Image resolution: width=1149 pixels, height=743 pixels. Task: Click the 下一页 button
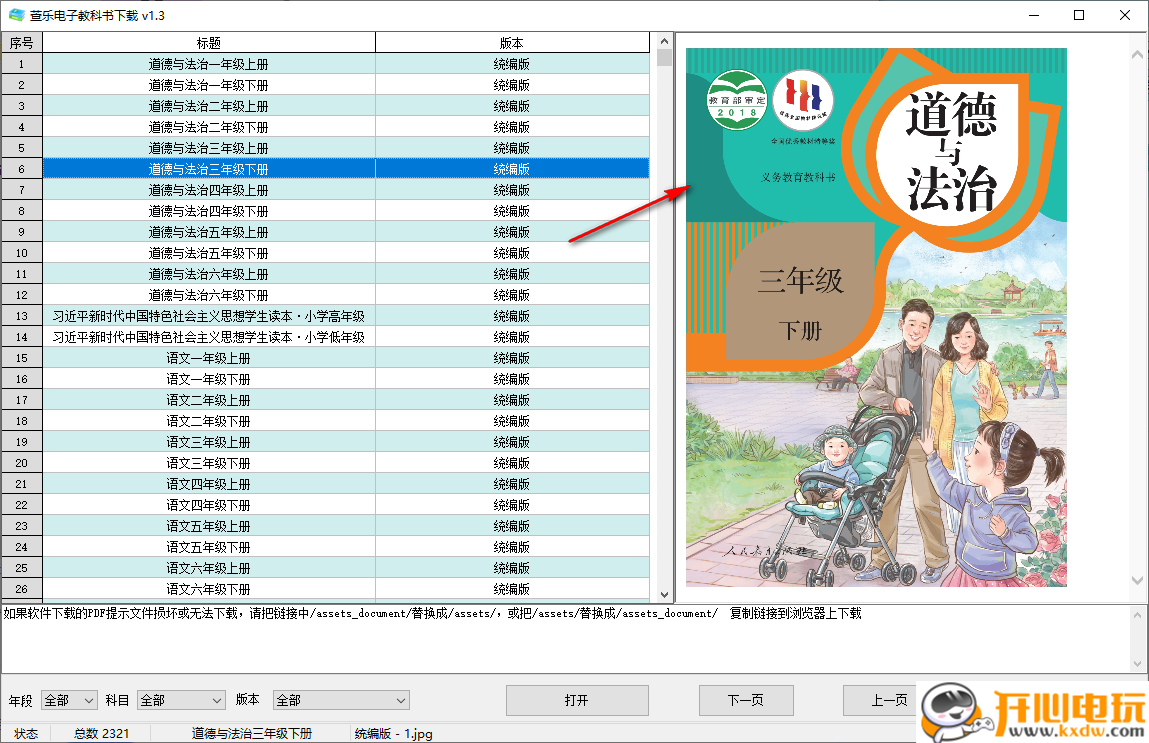[746, 700]
